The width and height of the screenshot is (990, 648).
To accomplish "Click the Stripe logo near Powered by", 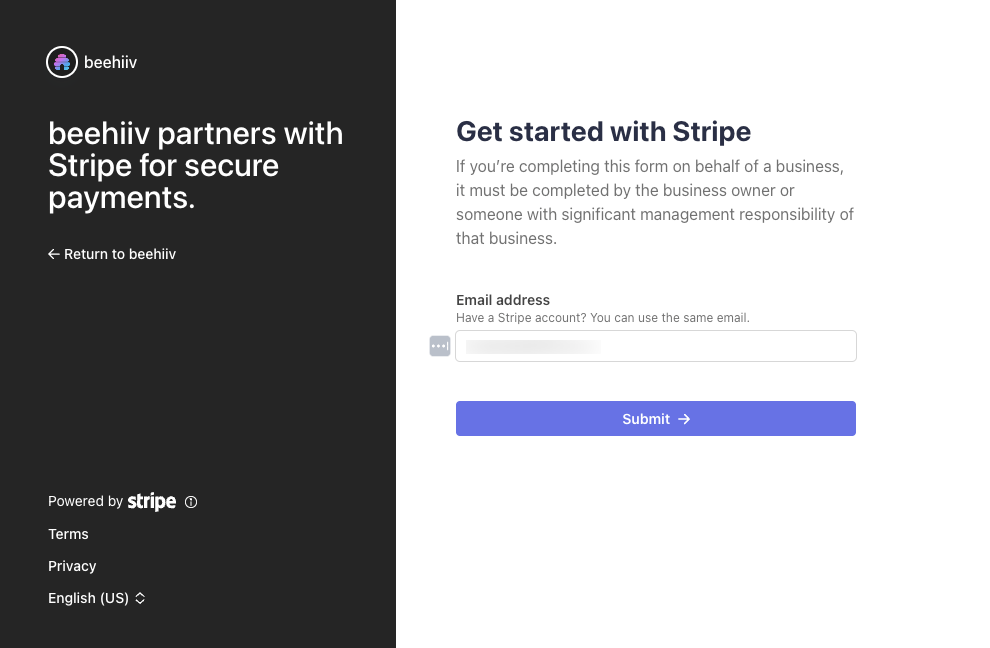I will 152,502.
